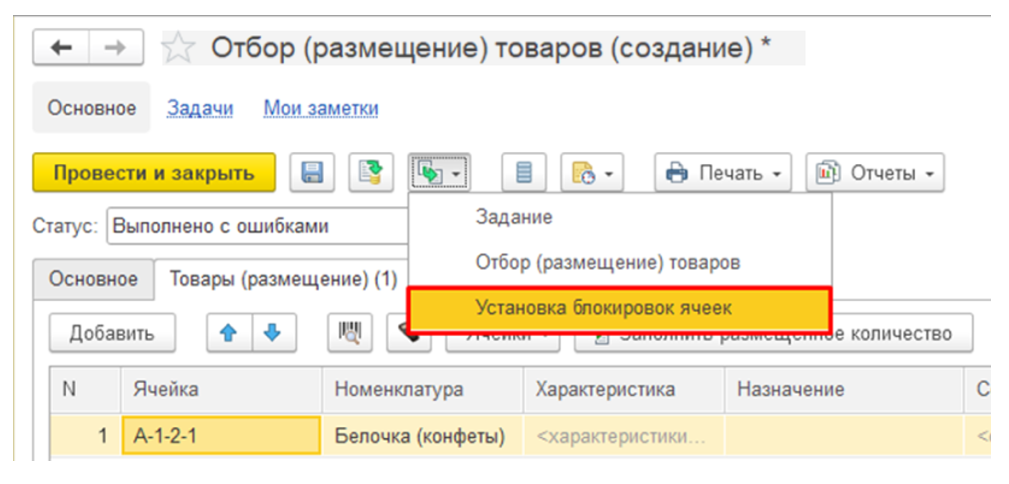This screenshot has width=1009, height=484.
Task: Post document with the green arrow icon
Action: [371, 172]
